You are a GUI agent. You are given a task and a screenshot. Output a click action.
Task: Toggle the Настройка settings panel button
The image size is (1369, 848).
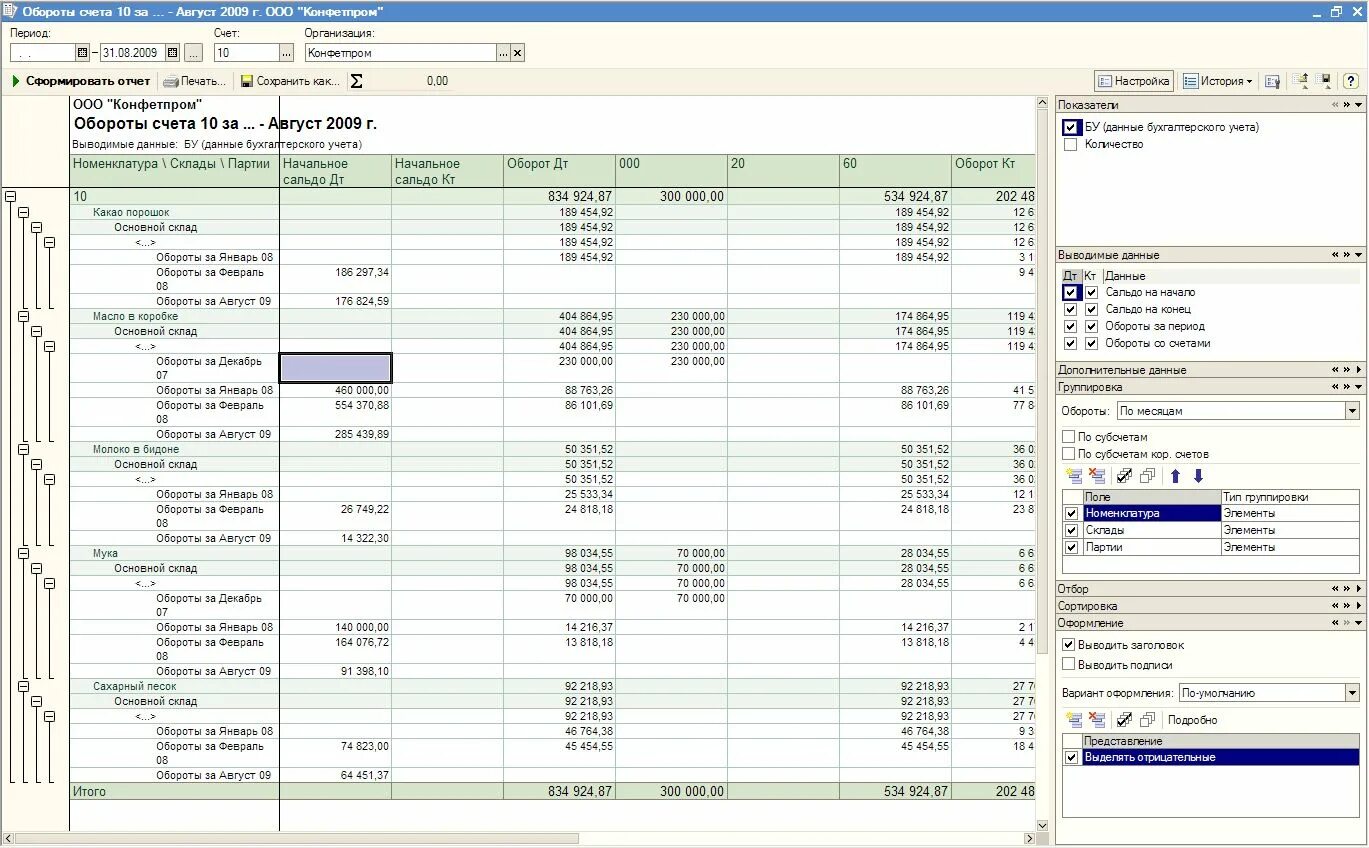pos(1134,81)
